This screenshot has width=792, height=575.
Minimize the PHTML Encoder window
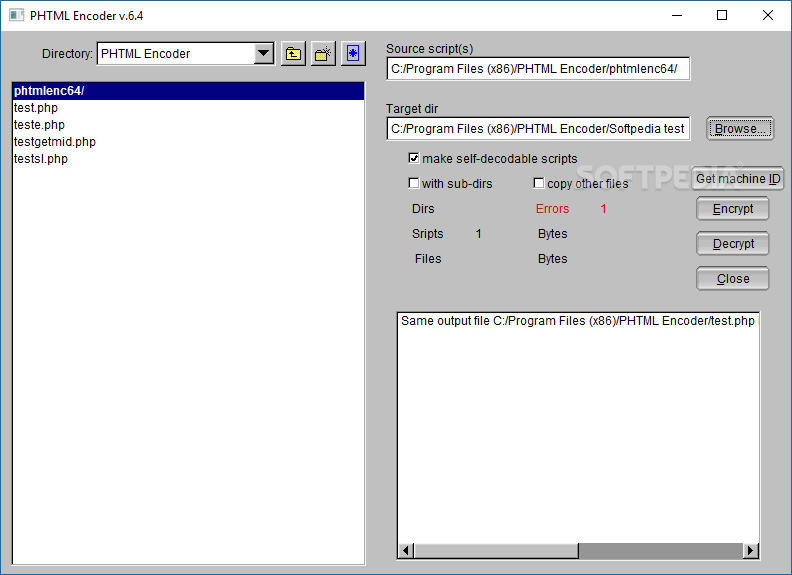[677, 16]
